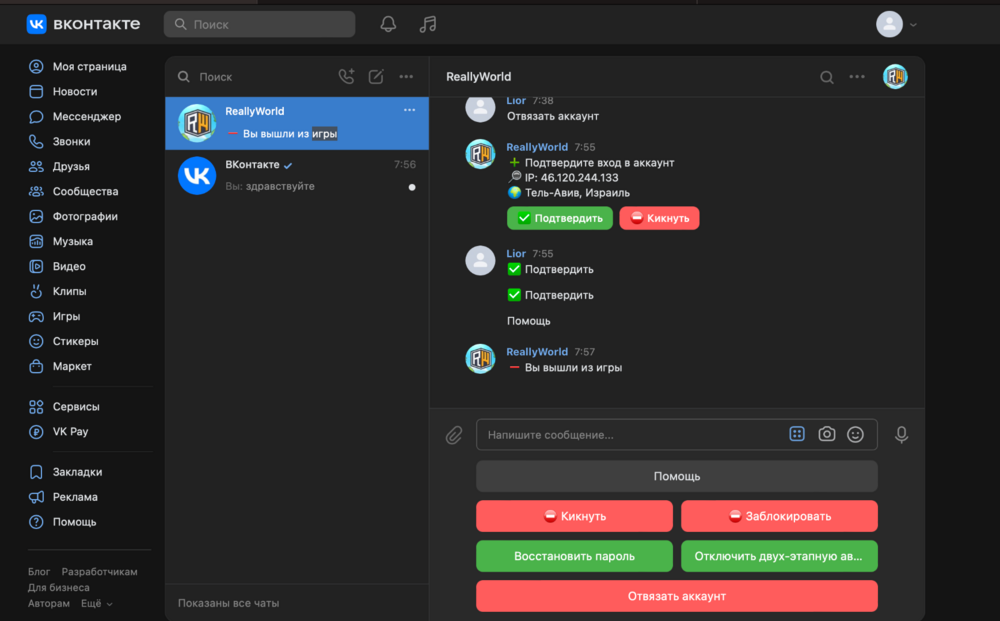Click the Музыка sidebar icon

pos(36,241)
